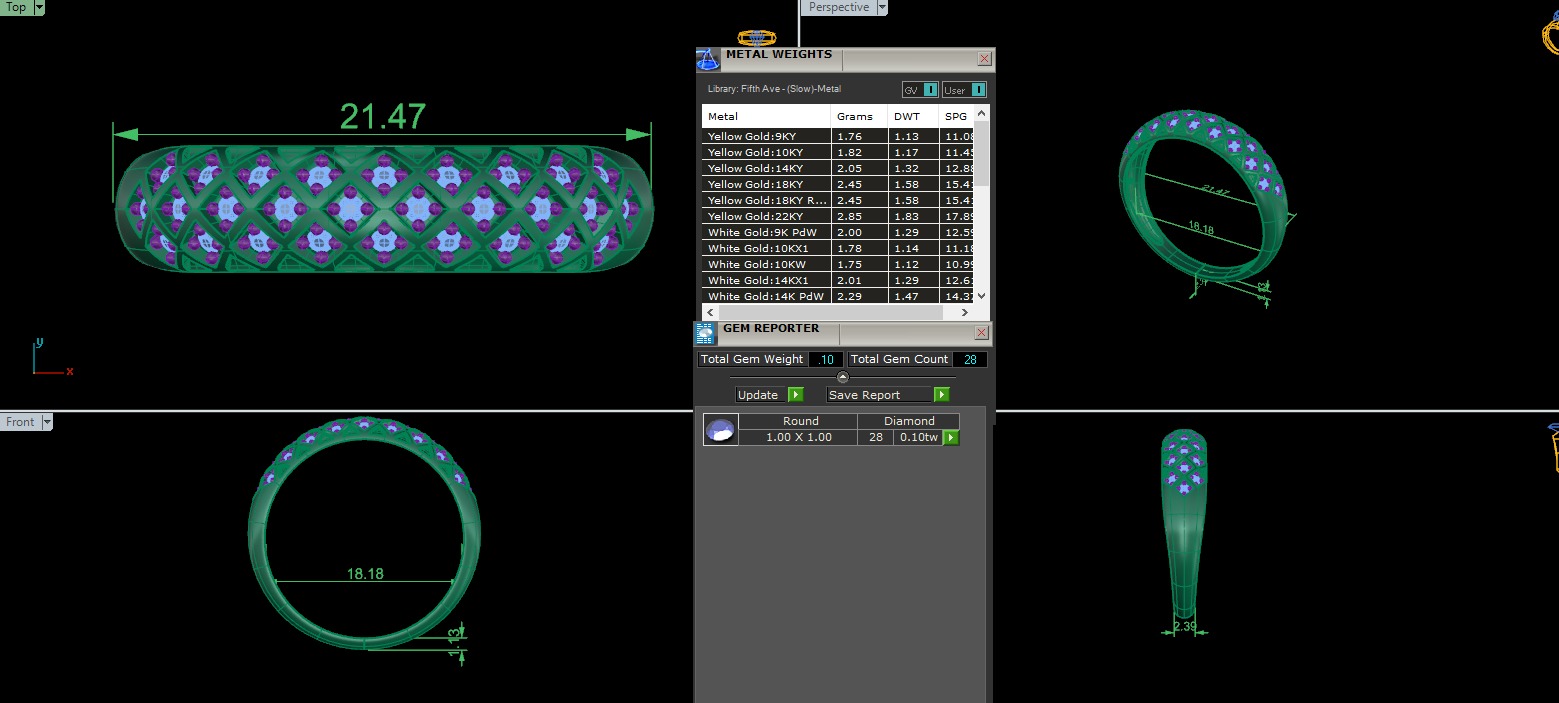Click the Metal Weights scale icon
The image size is (1559, 703).
coord(707,60)
